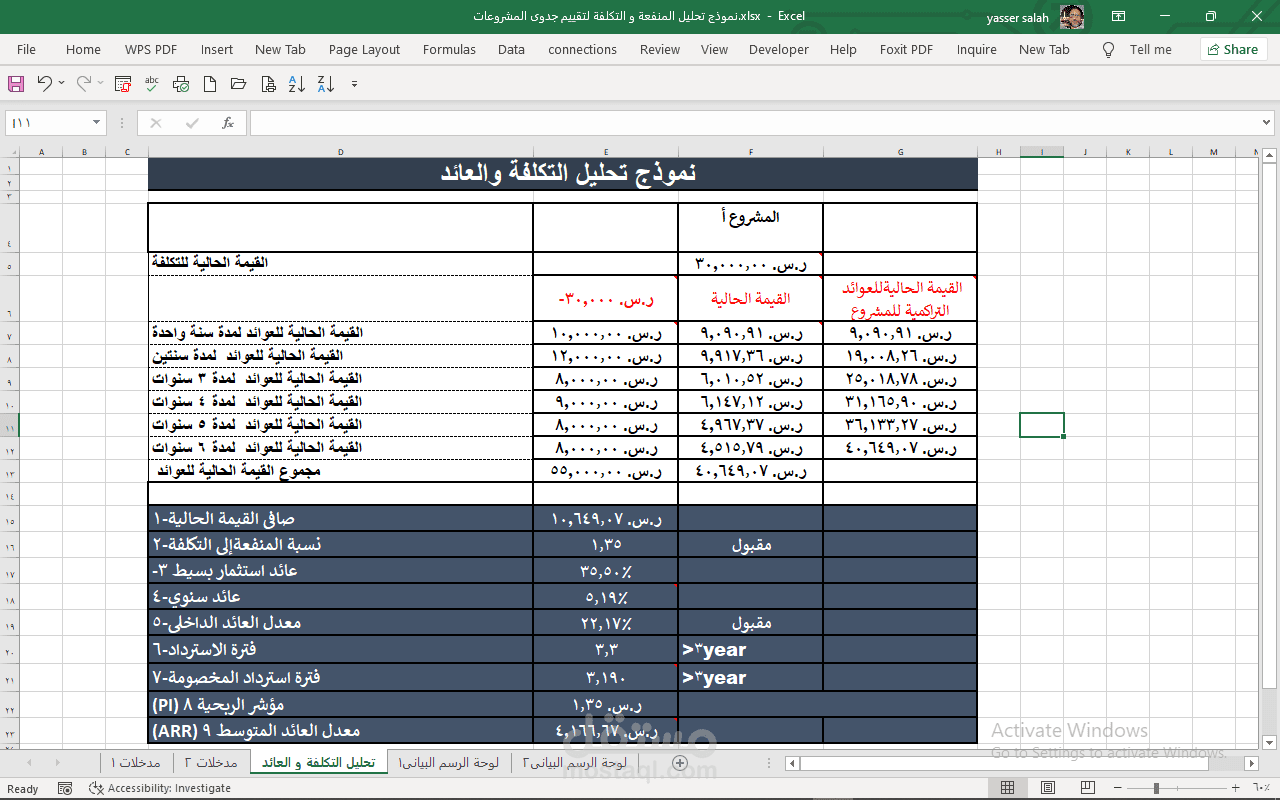Click cell صافى القيمة الحالية-١
Screen dimensions: 1280x800
(341, 519)
